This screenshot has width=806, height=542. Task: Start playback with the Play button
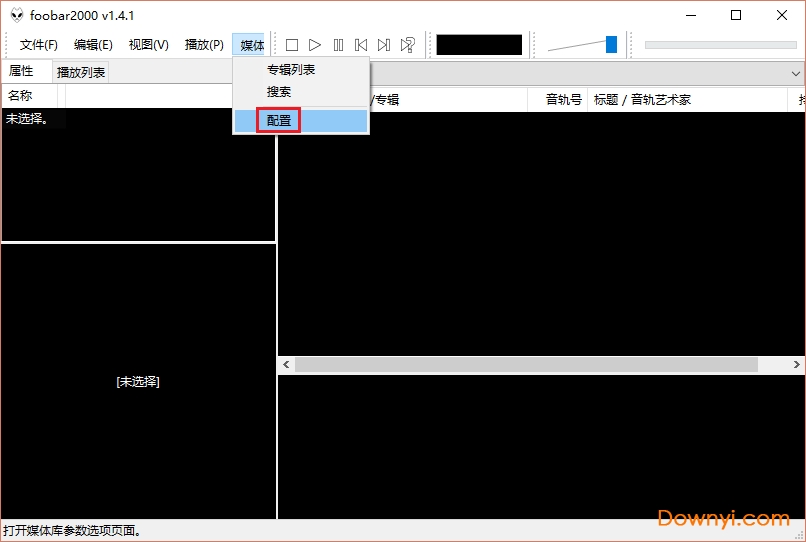[x=315, y=45]
